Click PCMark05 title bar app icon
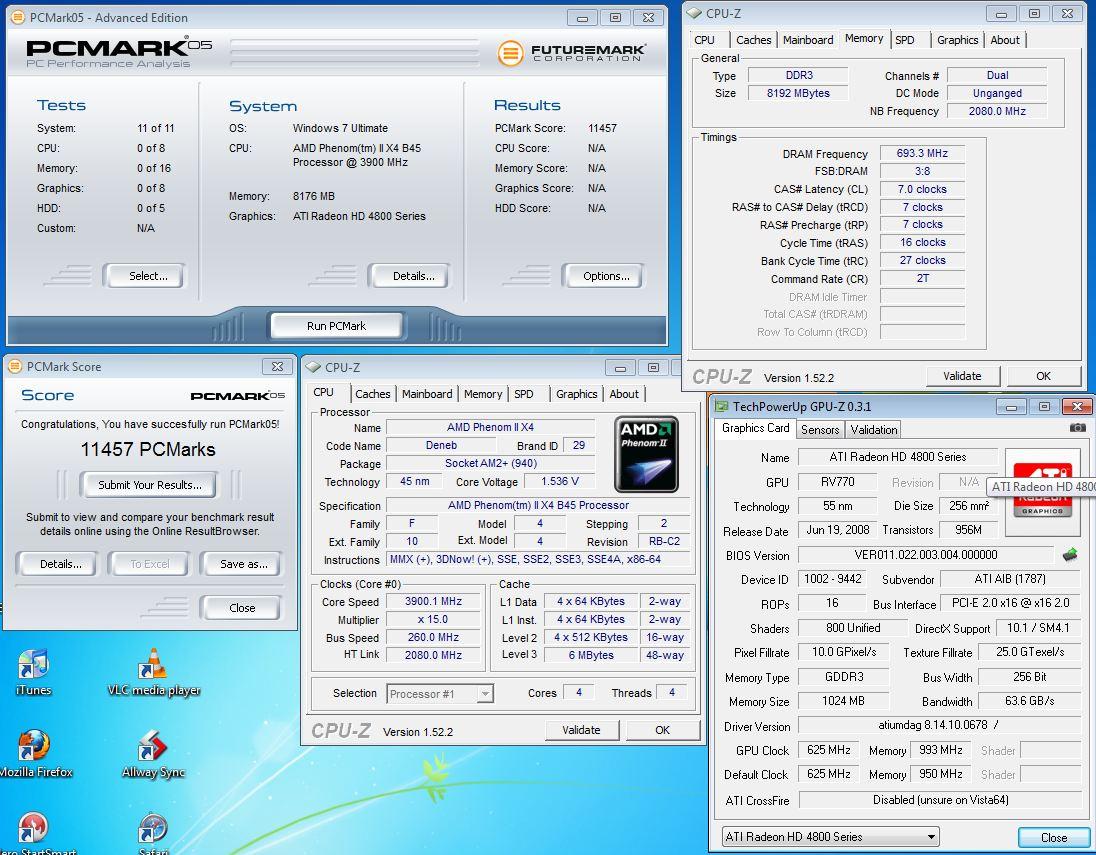The image size is (1096, 855). click(x=18, y=17)
